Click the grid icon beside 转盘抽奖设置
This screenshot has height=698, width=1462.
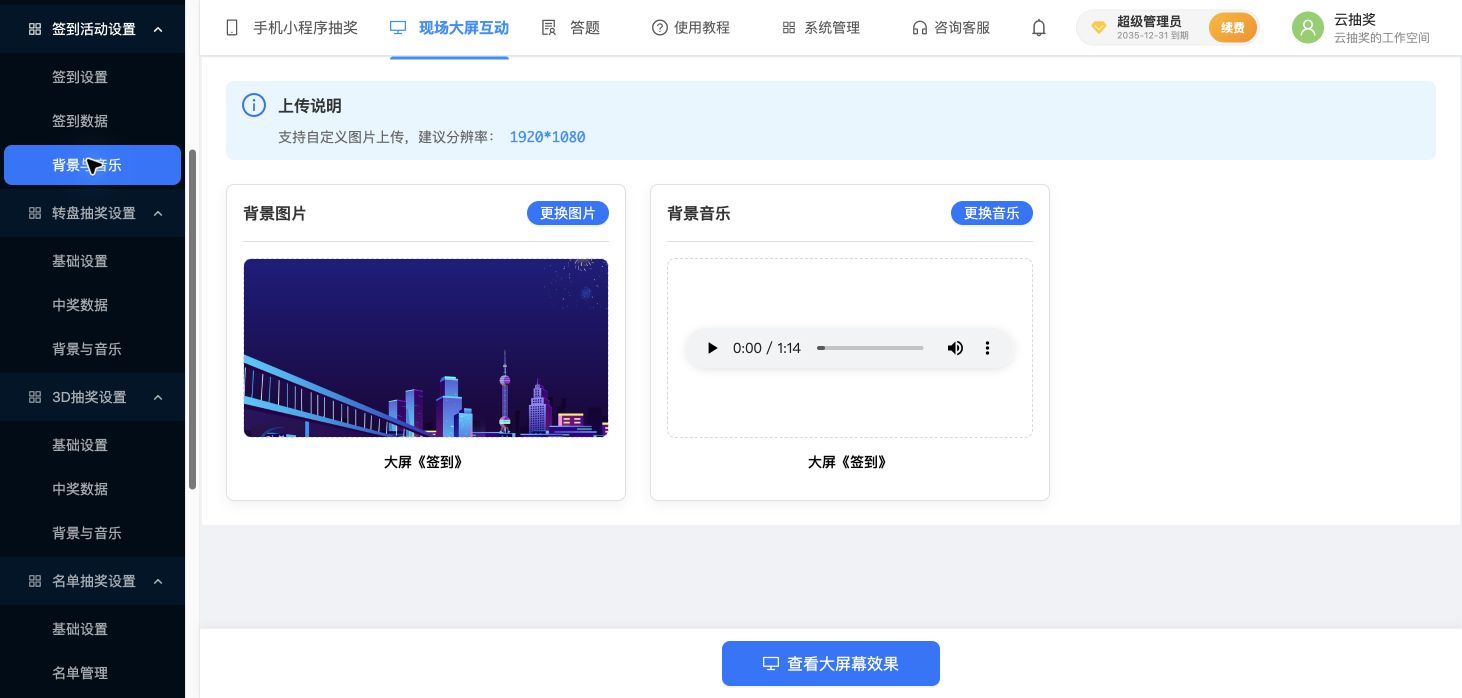[x=35, y=213]
